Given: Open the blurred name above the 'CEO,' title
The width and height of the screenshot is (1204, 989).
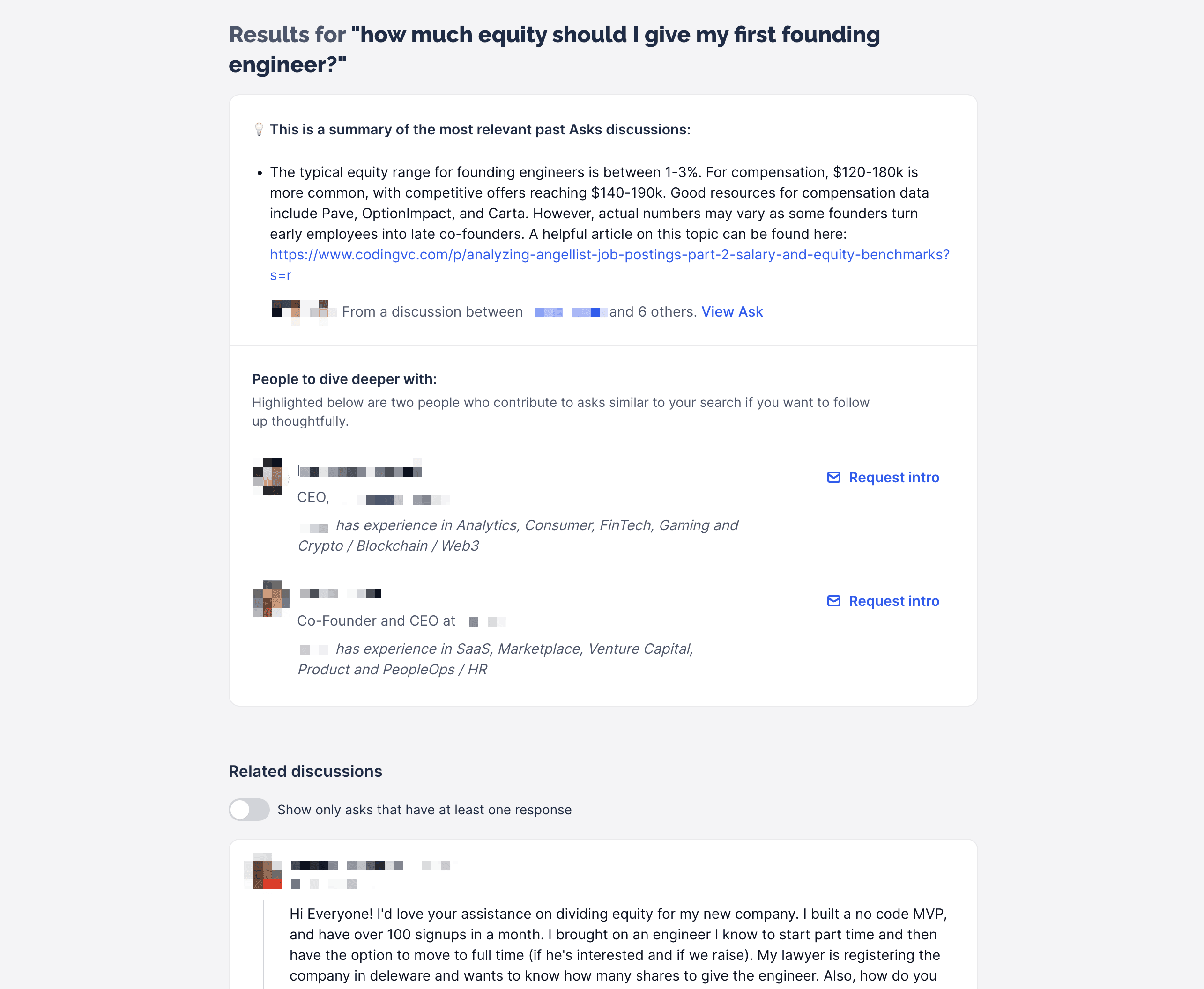Looking at the screenshot, I should pos(360,471).
